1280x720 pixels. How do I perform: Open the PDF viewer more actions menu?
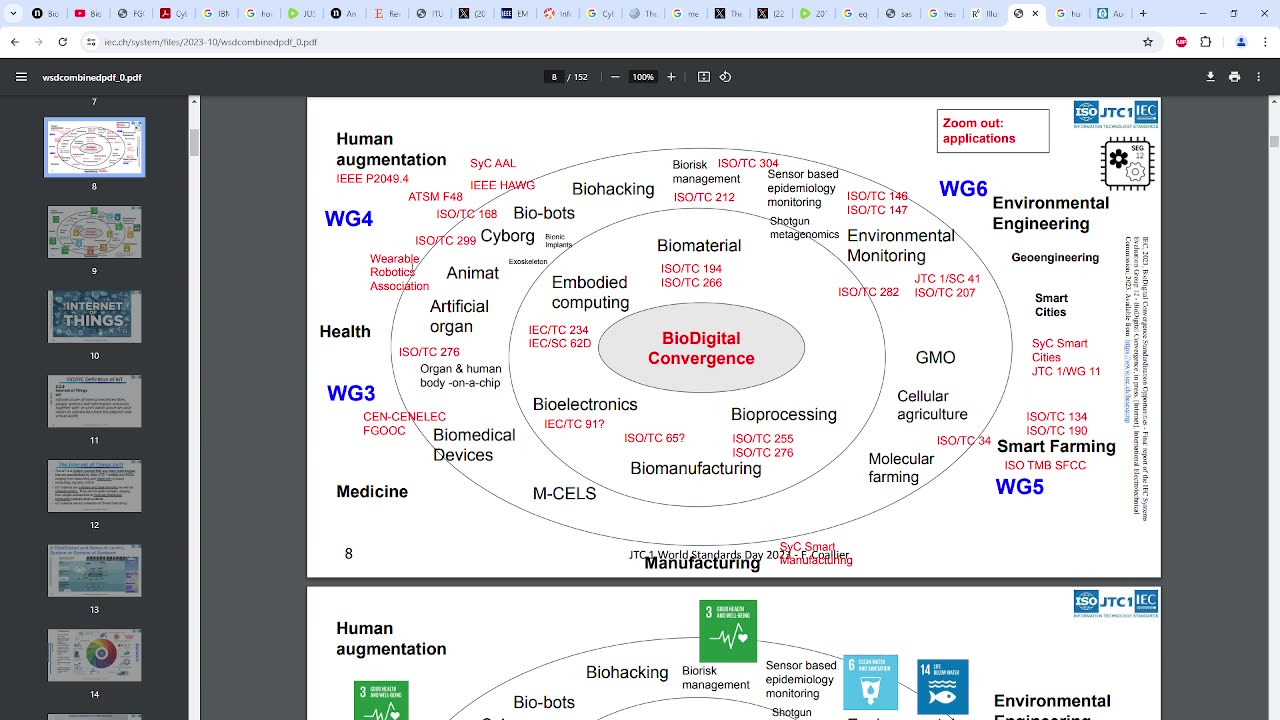[1258, 77]
